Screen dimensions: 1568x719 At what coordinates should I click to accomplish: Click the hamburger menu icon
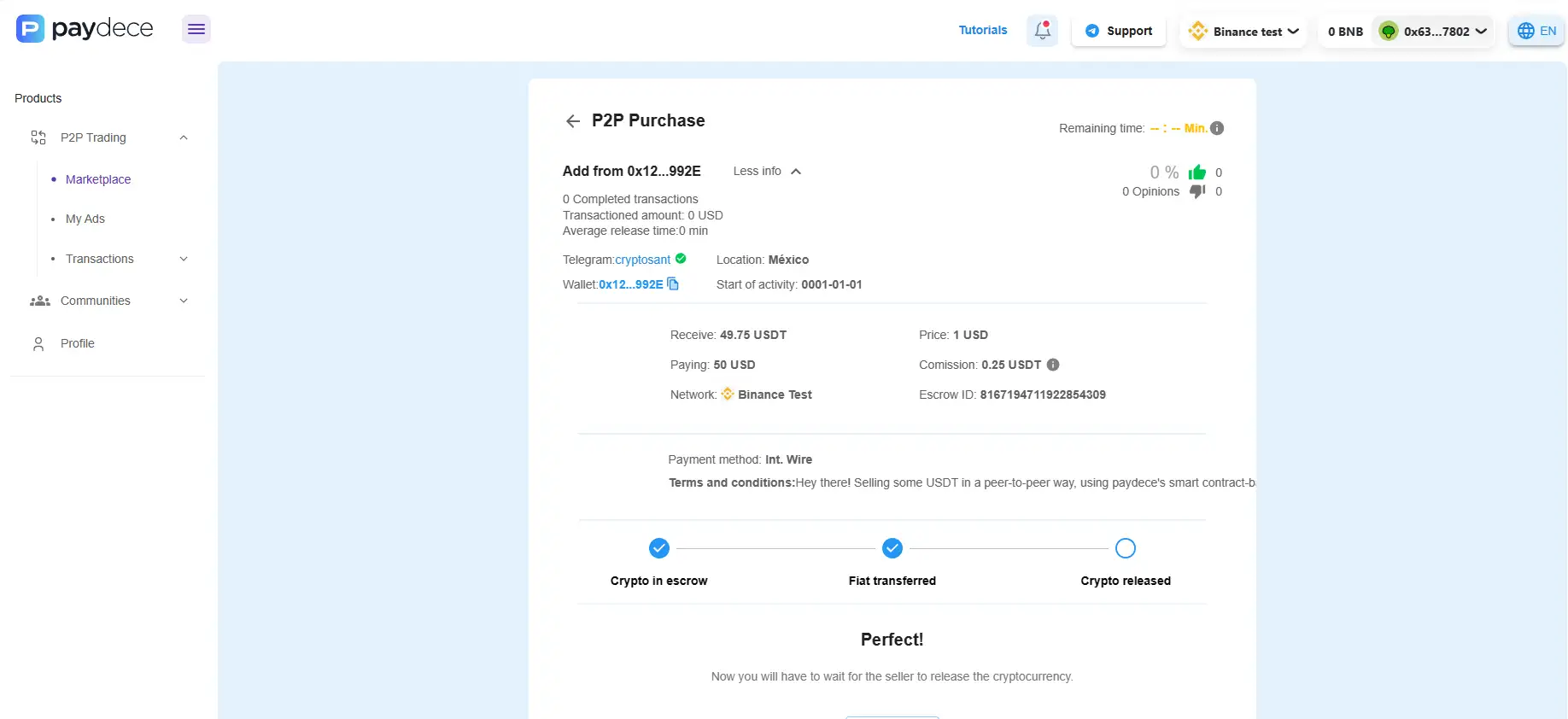click(196, 30)
